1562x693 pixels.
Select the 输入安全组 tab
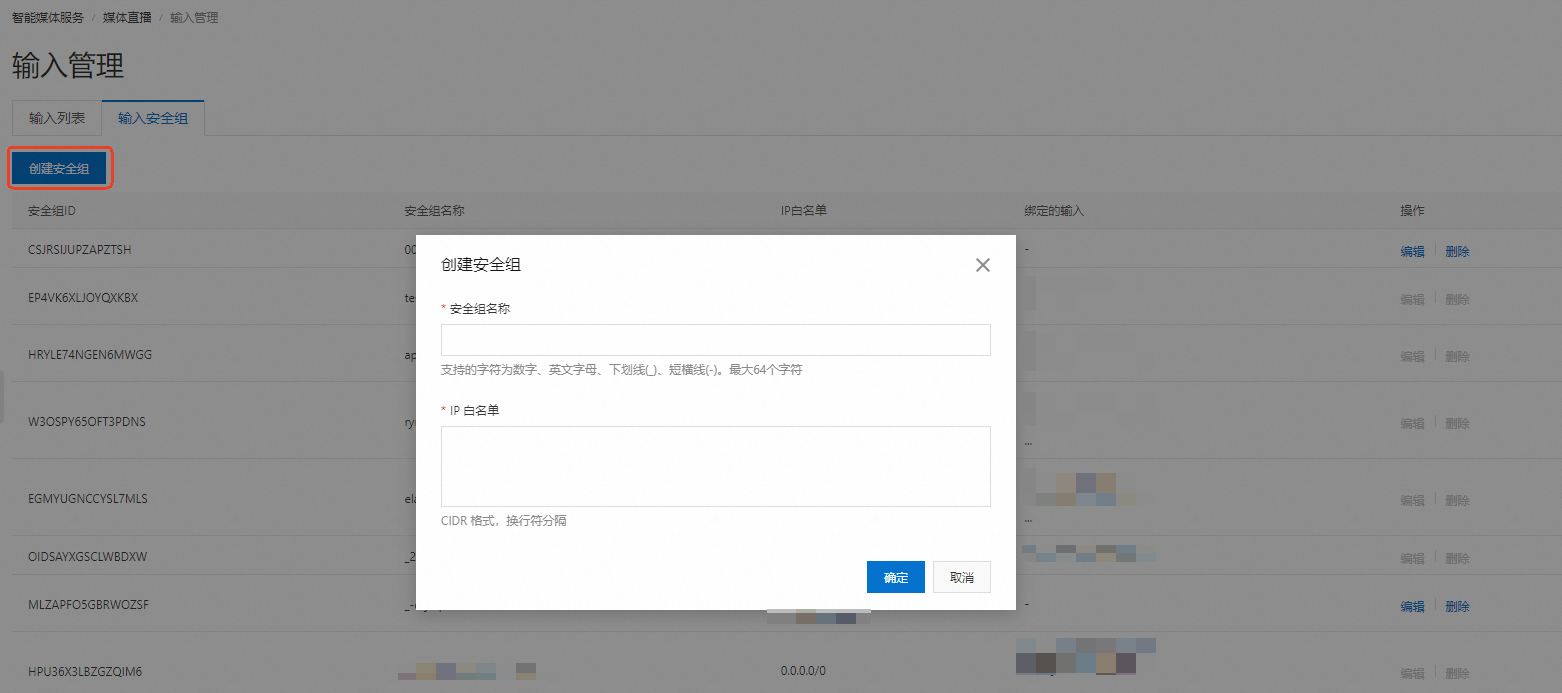point(152,118)
